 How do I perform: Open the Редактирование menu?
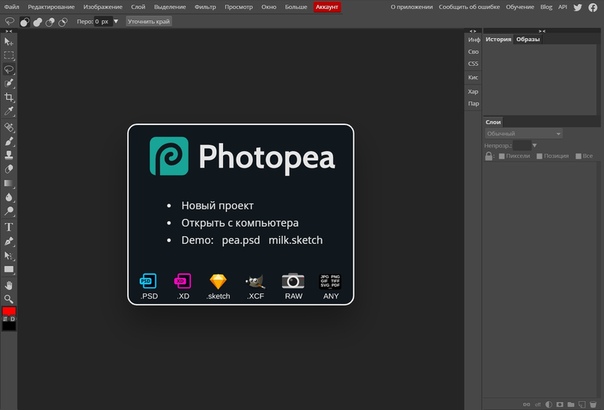click(51, 7)
